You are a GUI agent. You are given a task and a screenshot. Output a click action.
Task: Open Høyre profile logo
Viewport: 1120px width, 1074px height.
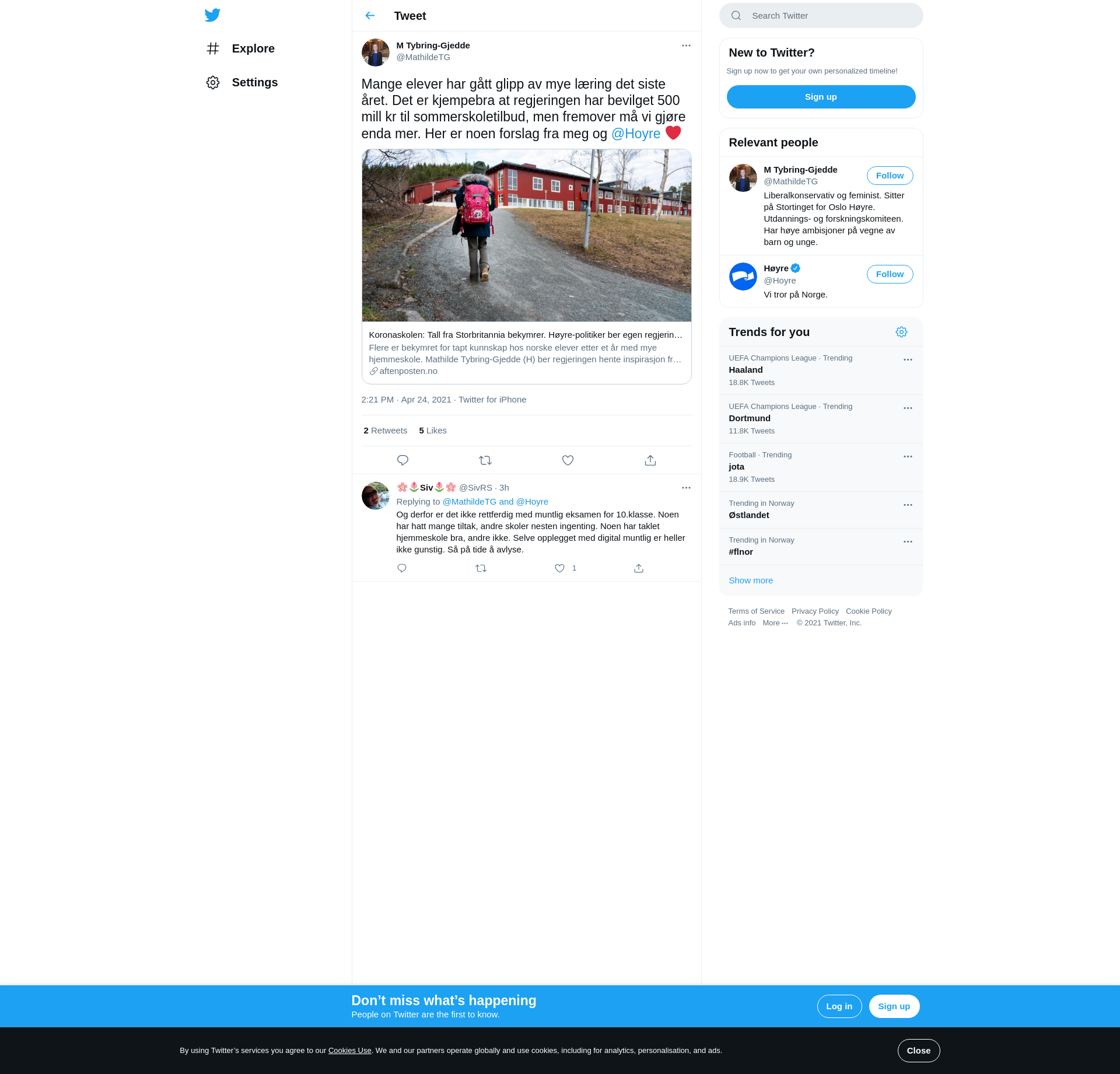coord(743,277)
